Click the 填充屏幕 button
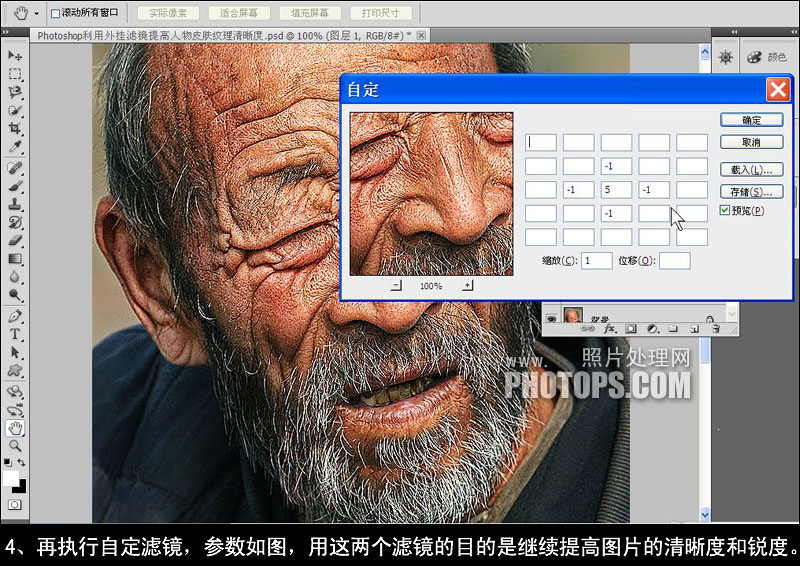Viewport: 800px width, 566px height. 310,13
